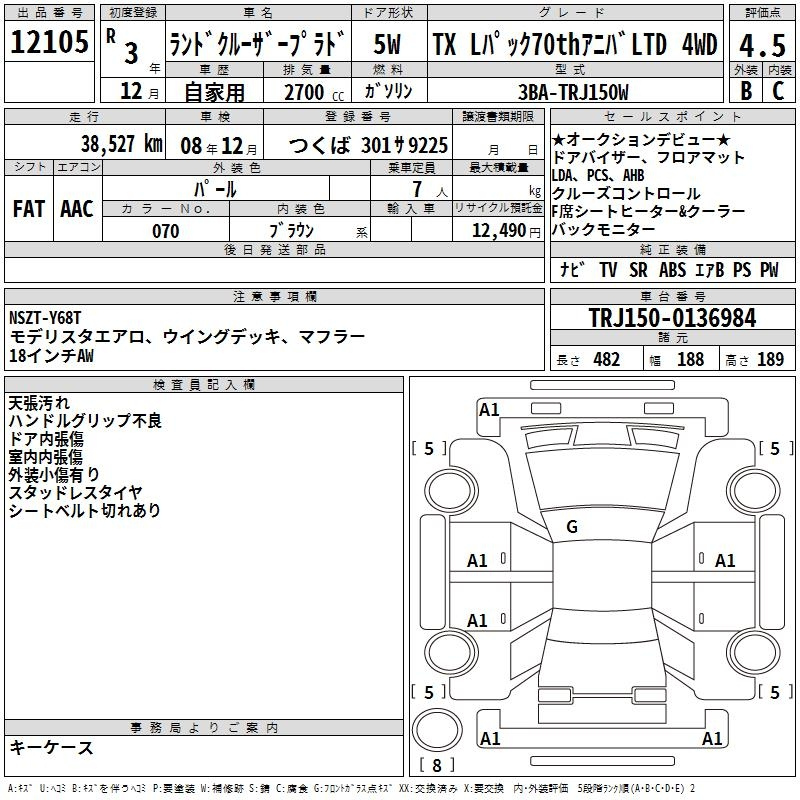
Task: Click the ナビ equipment entry
Action: 571,269
